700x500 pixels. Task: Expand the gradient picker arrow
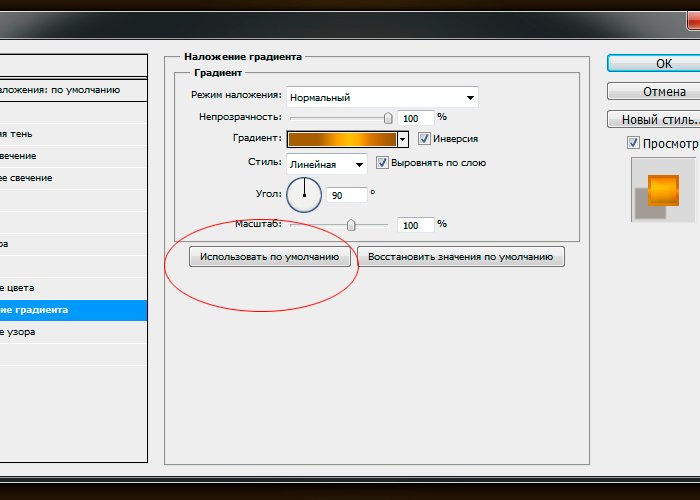pyautogui.click(x=403, y=140)
